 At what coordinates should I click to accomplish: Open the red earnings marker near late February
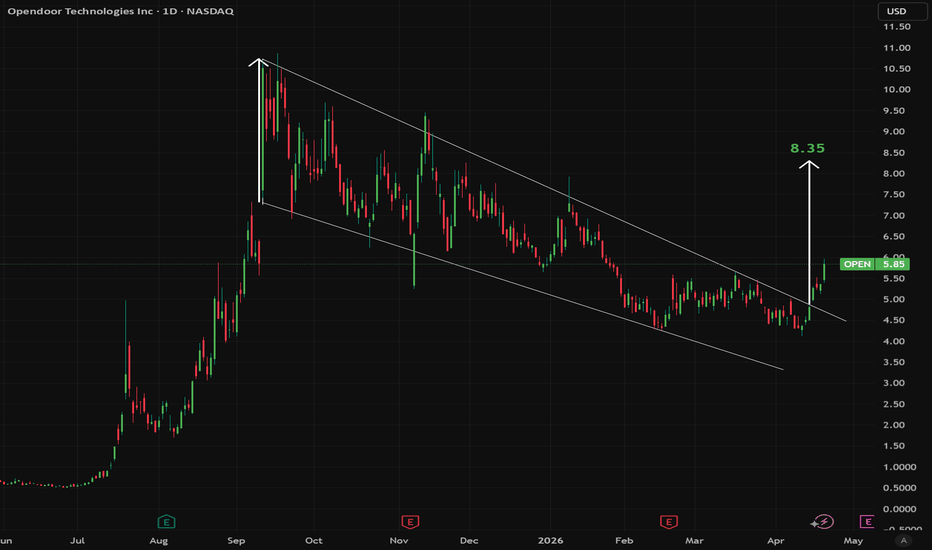(x=667, y=521)
